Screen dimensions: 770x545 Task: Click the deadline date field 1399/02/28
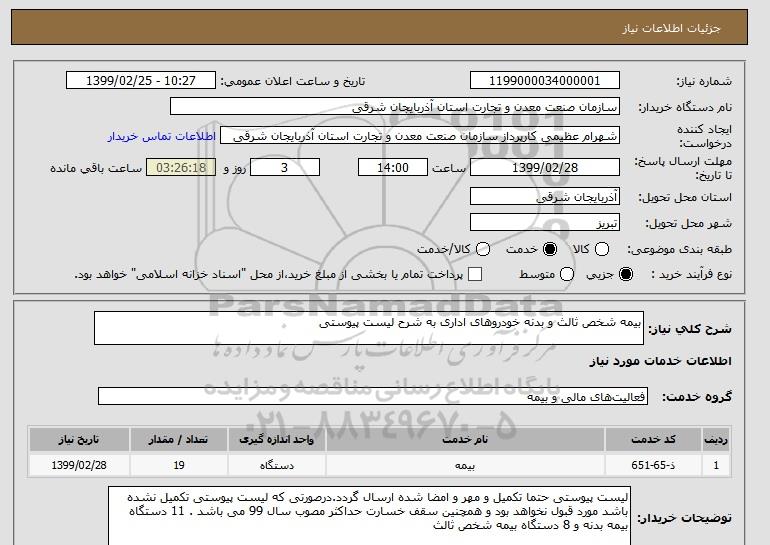click(x=545, y=167)
